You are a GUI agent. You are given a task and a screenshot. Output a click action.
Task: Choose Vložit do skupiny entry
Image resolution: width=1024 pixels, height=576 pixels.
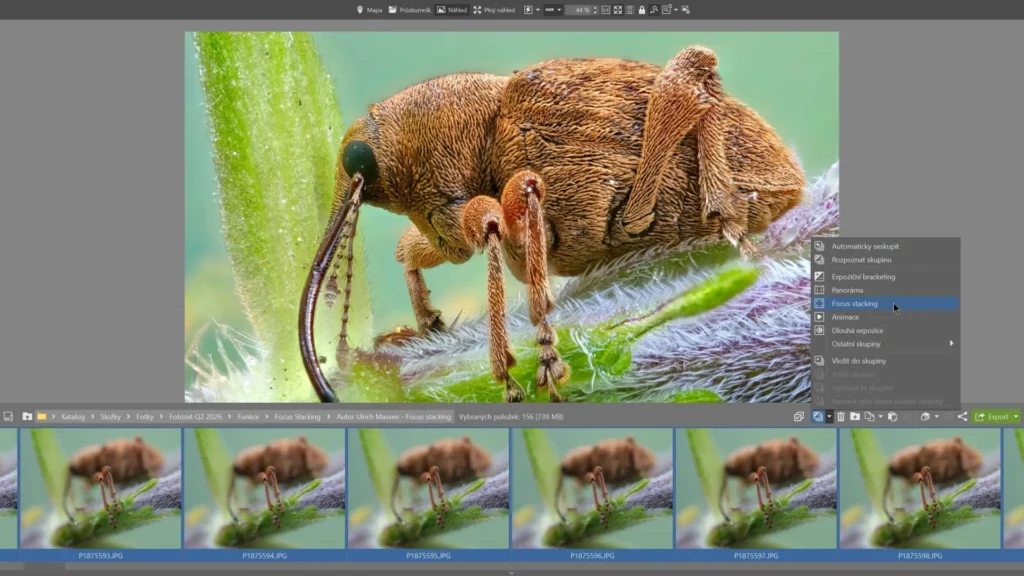(x=886, y=360)
